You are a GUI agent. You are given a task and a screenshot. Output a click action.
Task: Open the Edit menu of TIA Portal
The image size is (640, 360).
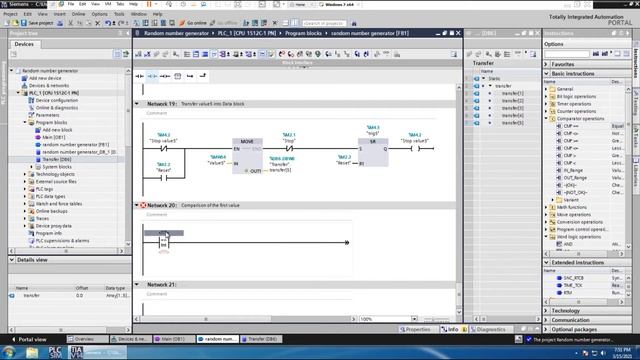tap(27, 14)
